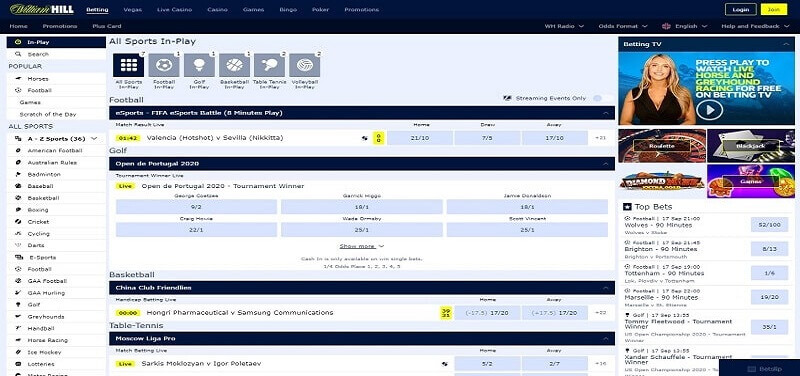Collapse Moscow Liga Pro section
The width and height of the screenshot is (800, 376).
point(606,338)
